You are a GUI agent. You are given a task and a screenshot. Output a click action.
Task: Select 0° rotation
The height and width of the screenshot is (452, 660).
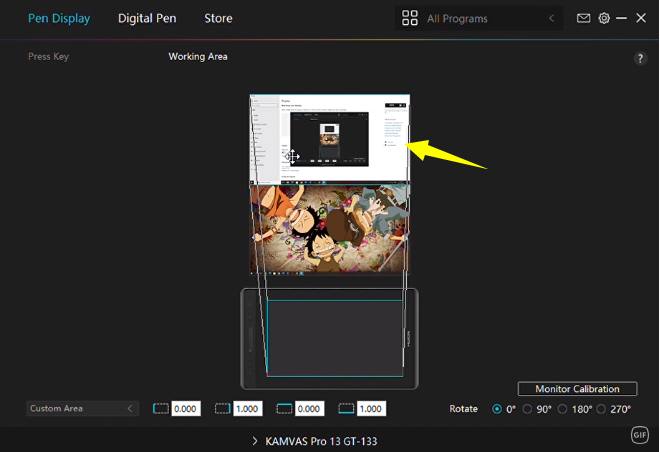[x=497, y=409]
